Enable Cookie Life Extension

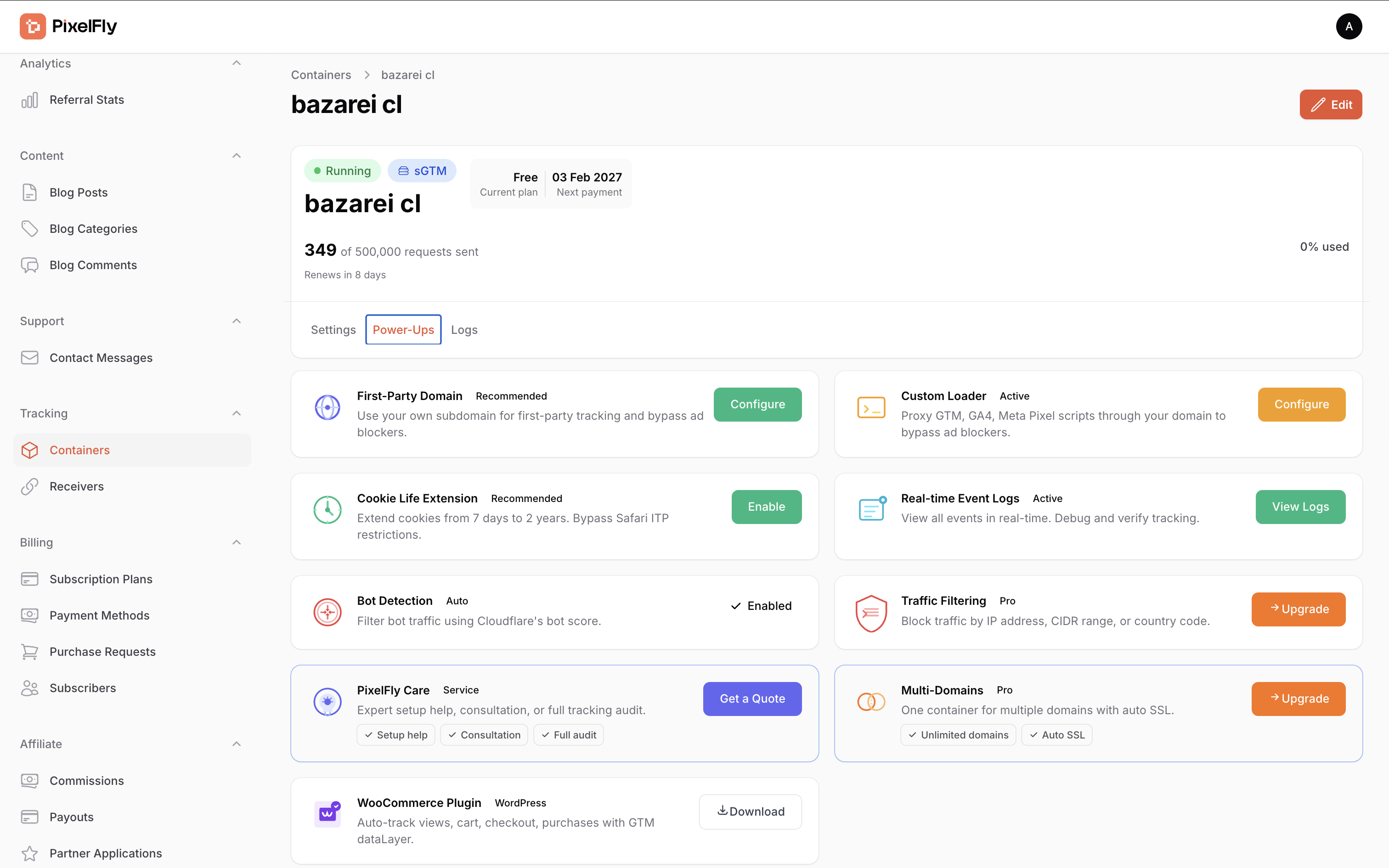click(x=766, y=506)
